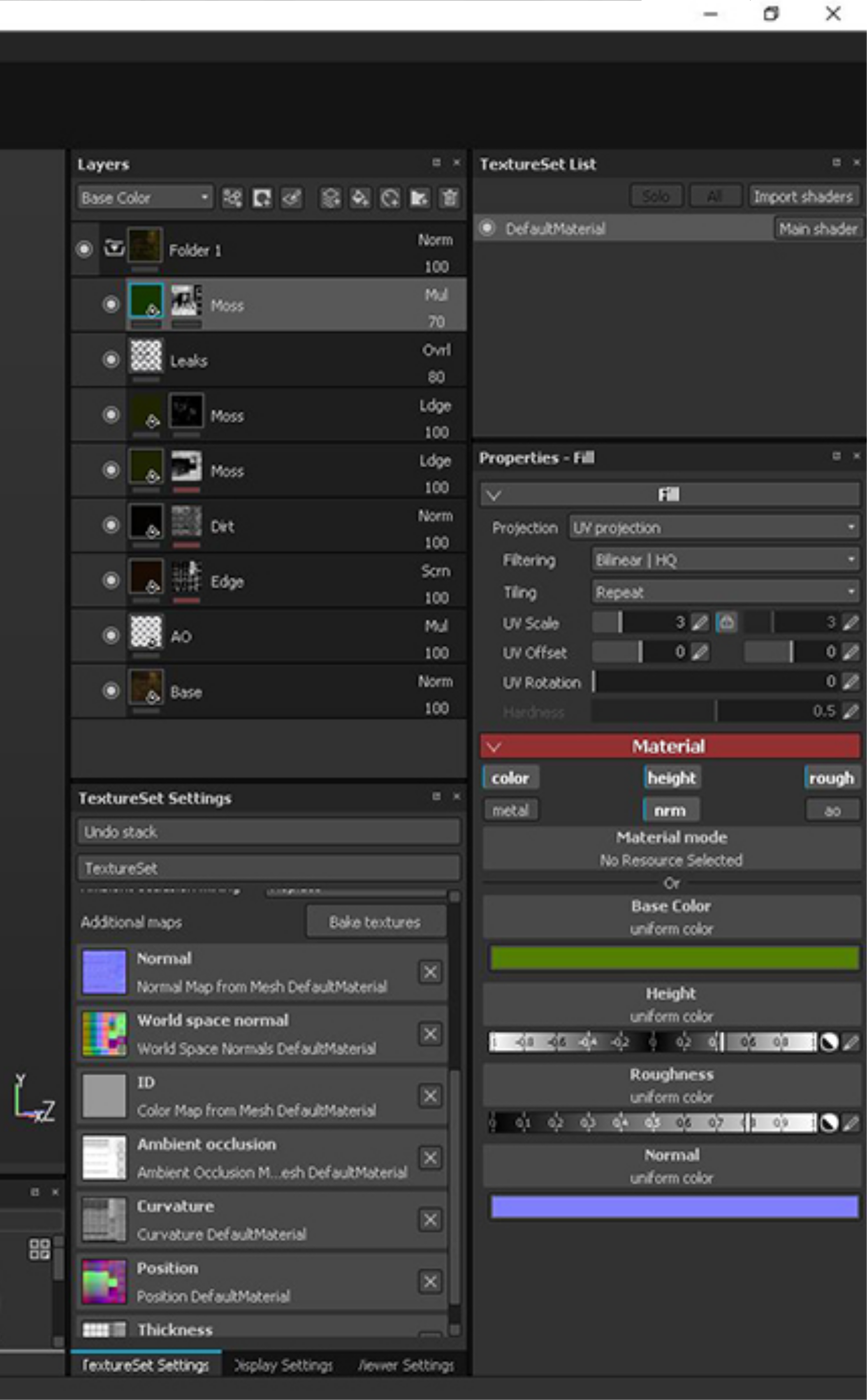Screen dimensions: 867x1400
Task: Collapse the red Material section
Action: pyautogui.click(x=494, y=747)
